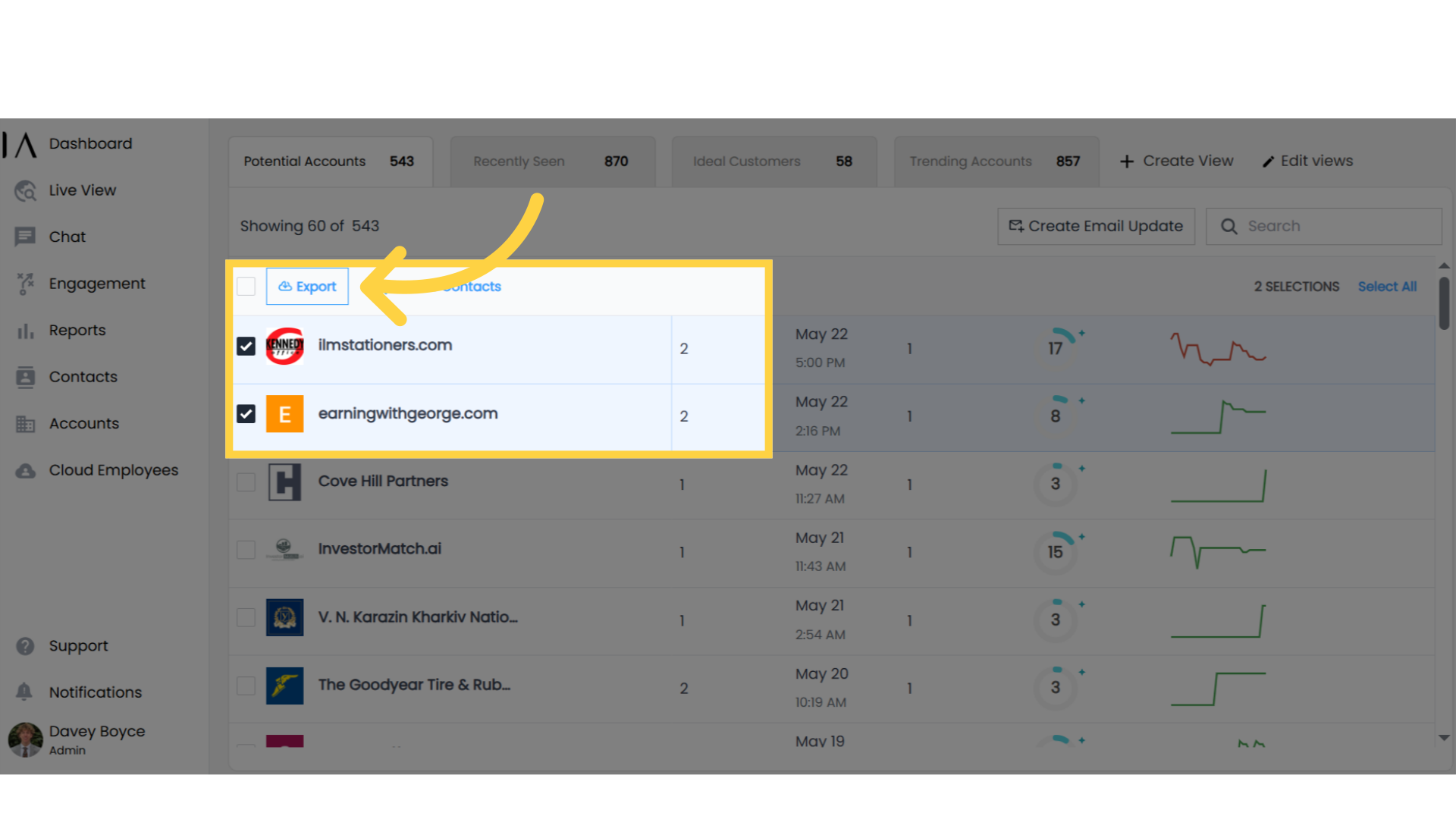Screen dimensions: 1456x819
Task: Switch to Ideal Customers tab
Action: [x=774, y=162]
